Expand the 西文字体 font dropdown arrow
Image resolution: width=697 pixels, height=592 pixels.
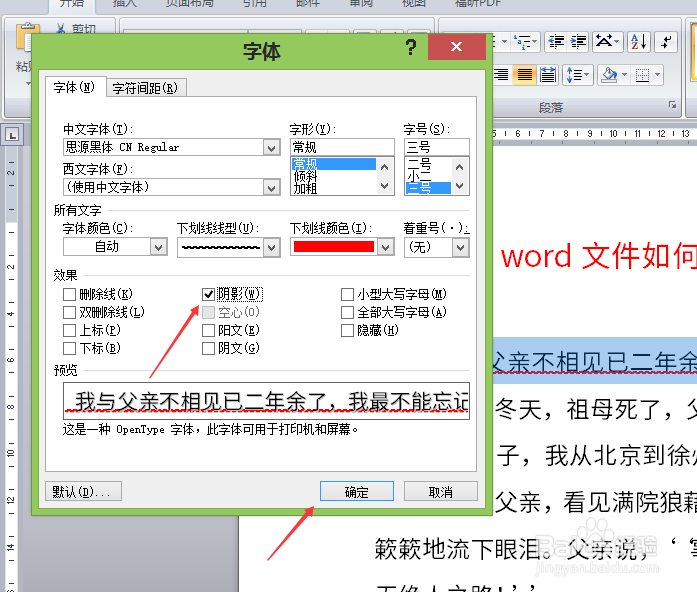point(271,188)
